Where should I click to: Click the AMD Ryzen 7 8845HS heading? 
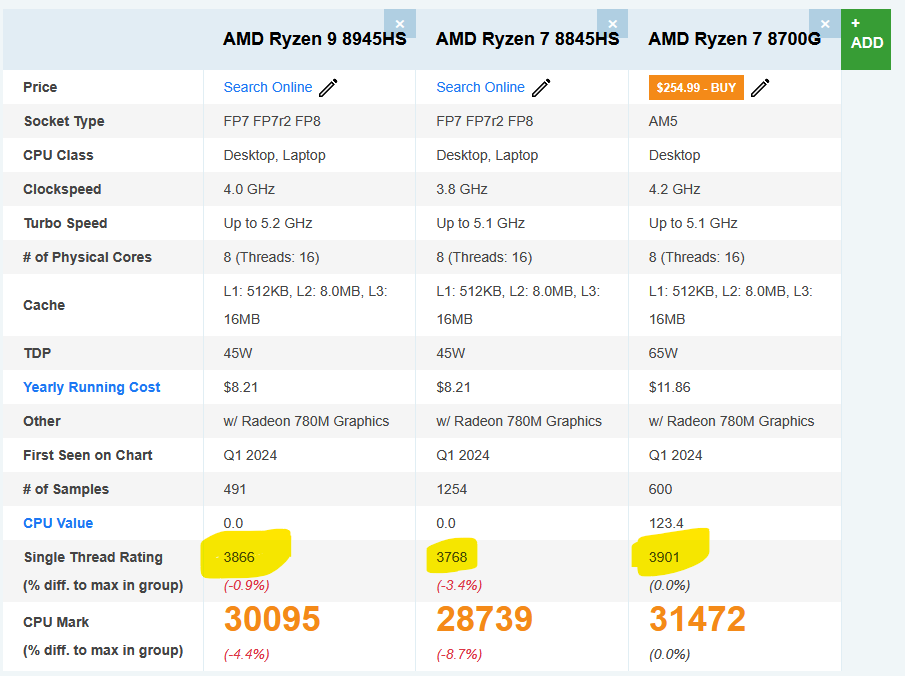coord(528,39)
